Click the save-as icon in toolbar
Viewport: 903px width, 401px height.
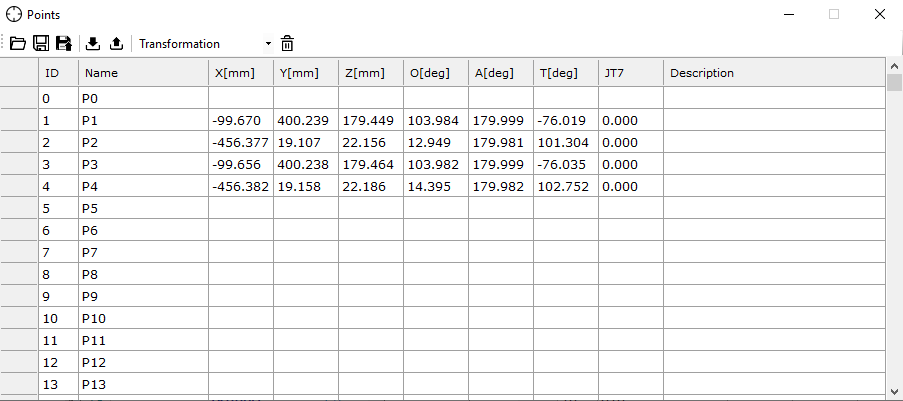click(x=64, y=43)
